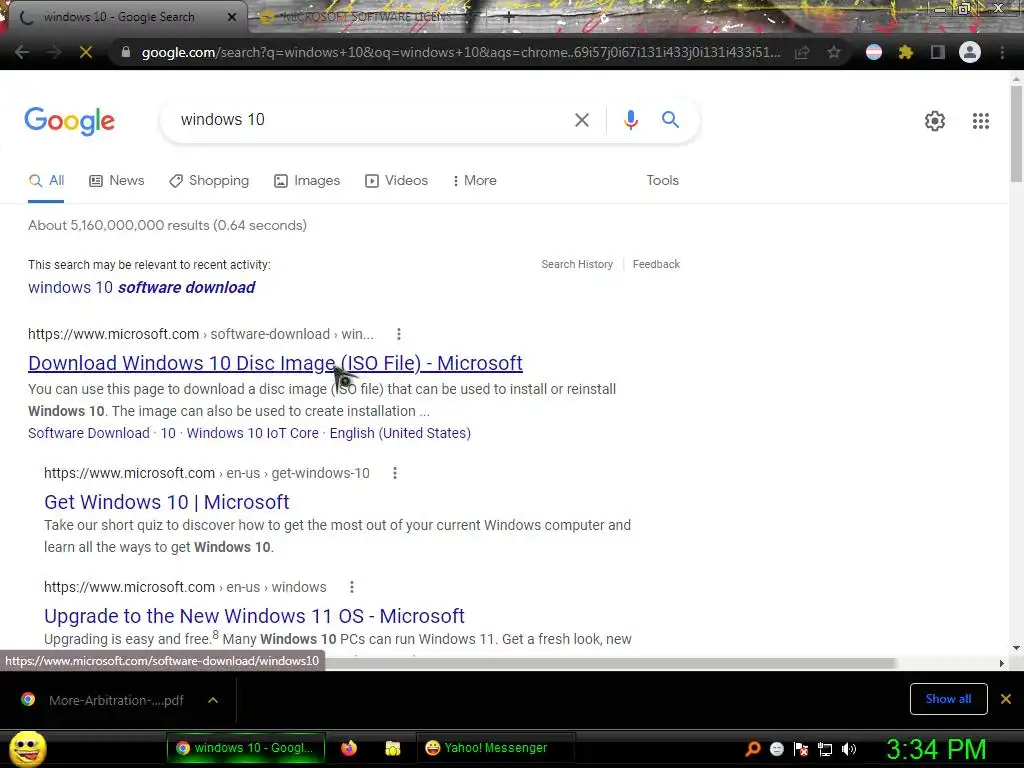Switch to News results
The height and width of the screenshot is (768, 1024).
tap(117, 181)
